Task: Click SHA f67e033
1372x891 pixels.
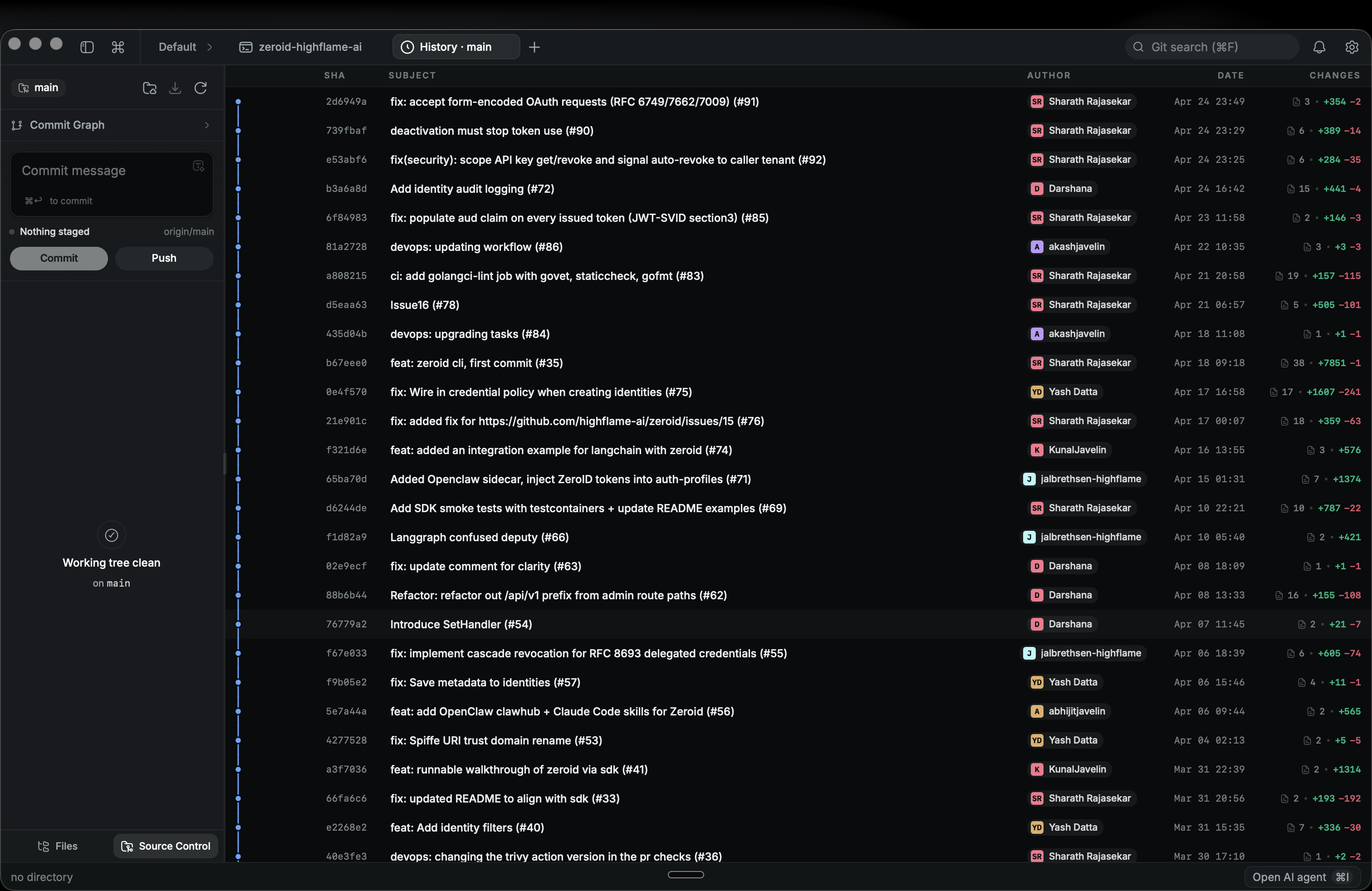Action: point(347,654)
